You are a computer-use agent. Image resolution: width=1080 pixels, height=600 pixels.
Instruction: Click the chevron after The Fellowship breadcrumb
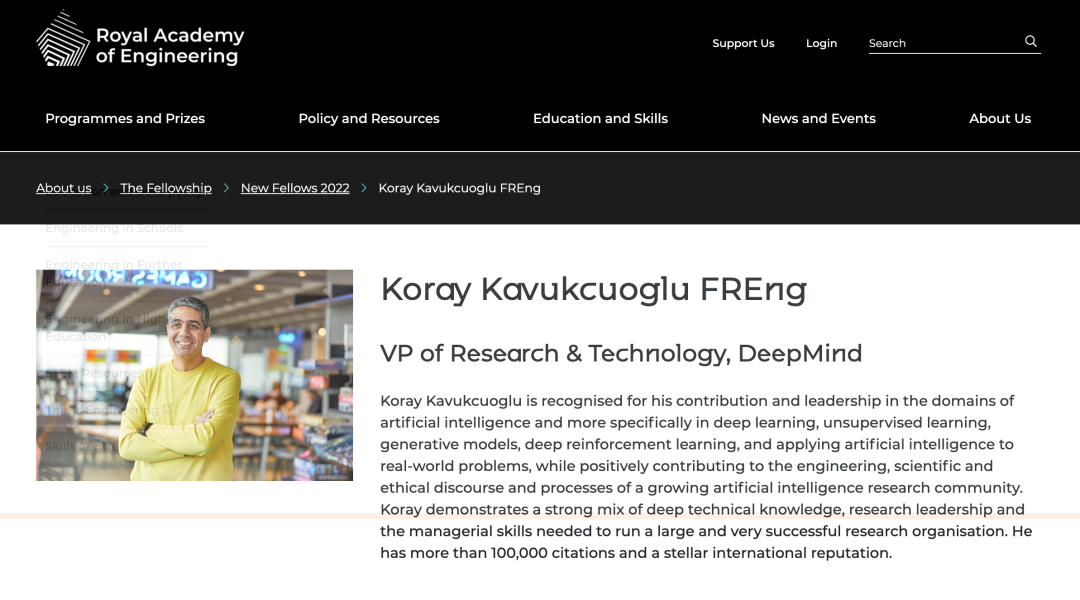point(226,188)
